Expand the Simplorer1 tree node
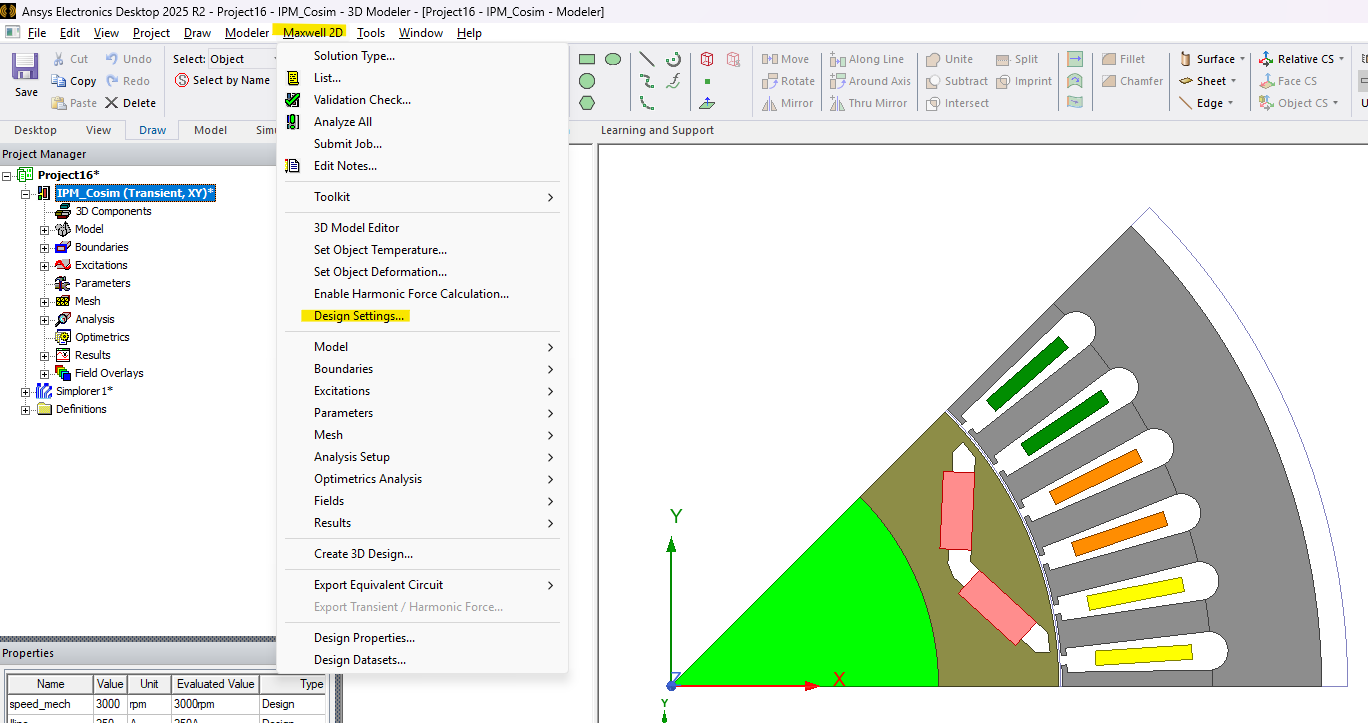 25,391
